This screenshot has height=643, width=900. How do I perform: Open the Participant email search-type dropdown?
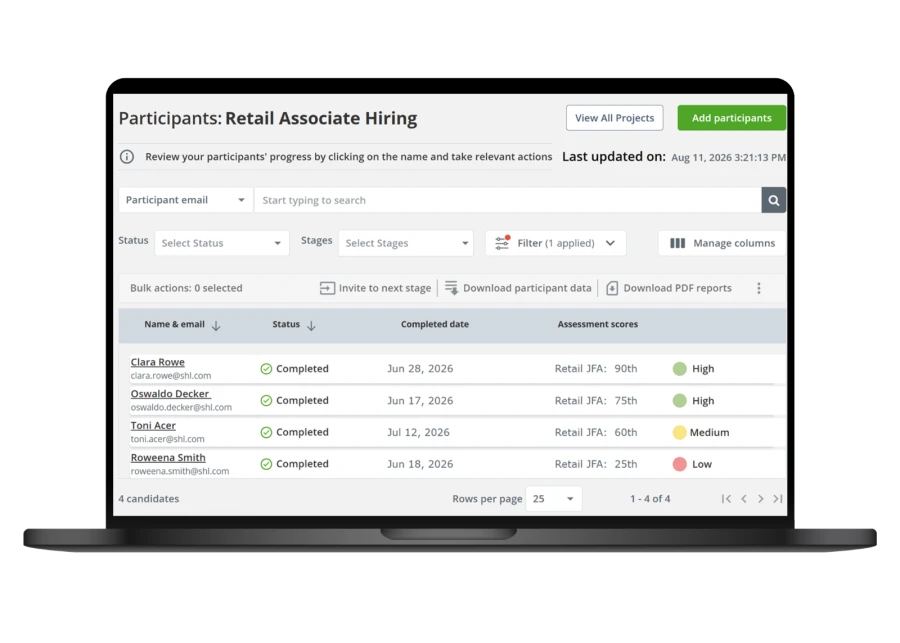click(x=185, y=200)
